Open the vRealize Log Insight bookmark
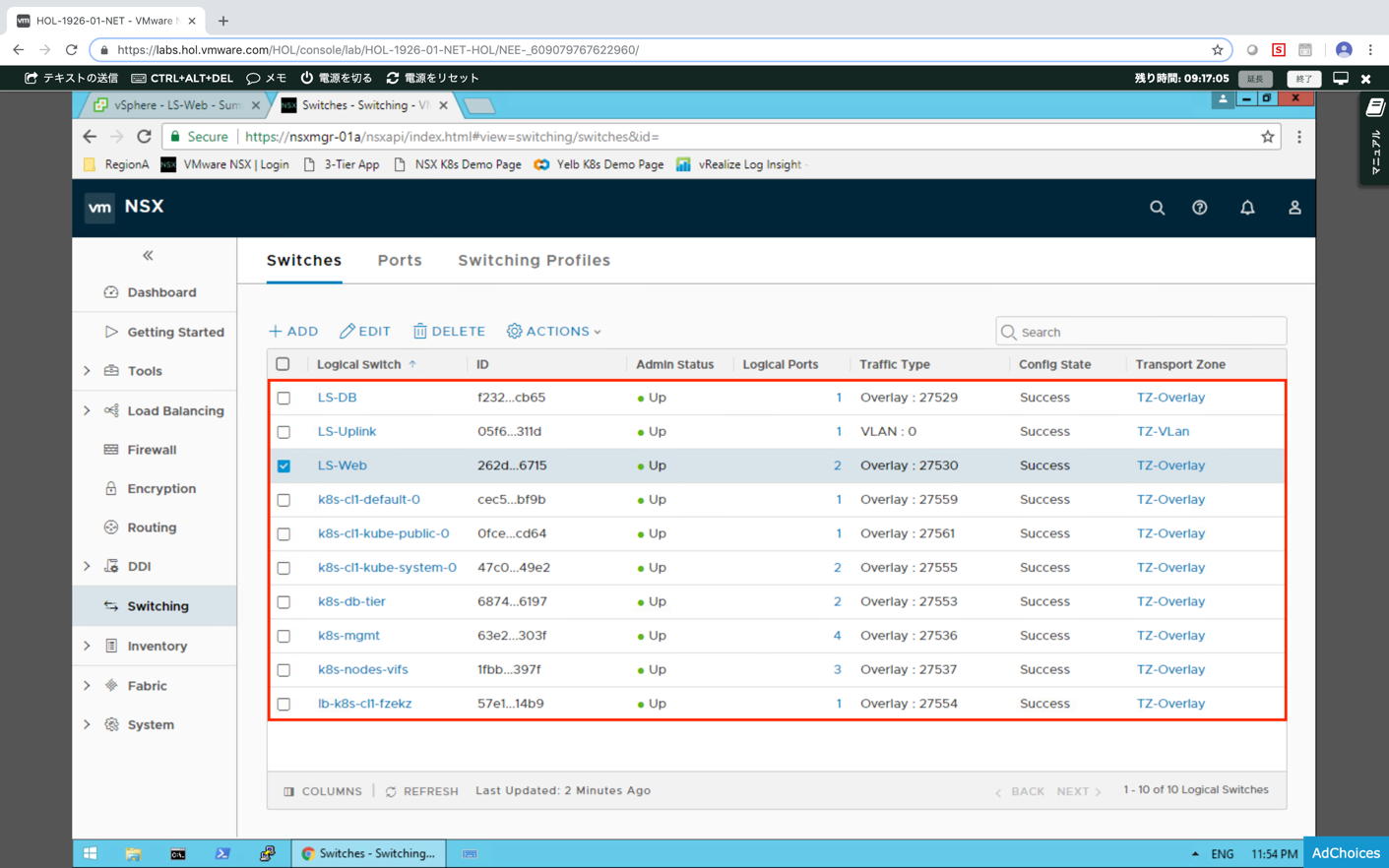 (x=739, y=164)
